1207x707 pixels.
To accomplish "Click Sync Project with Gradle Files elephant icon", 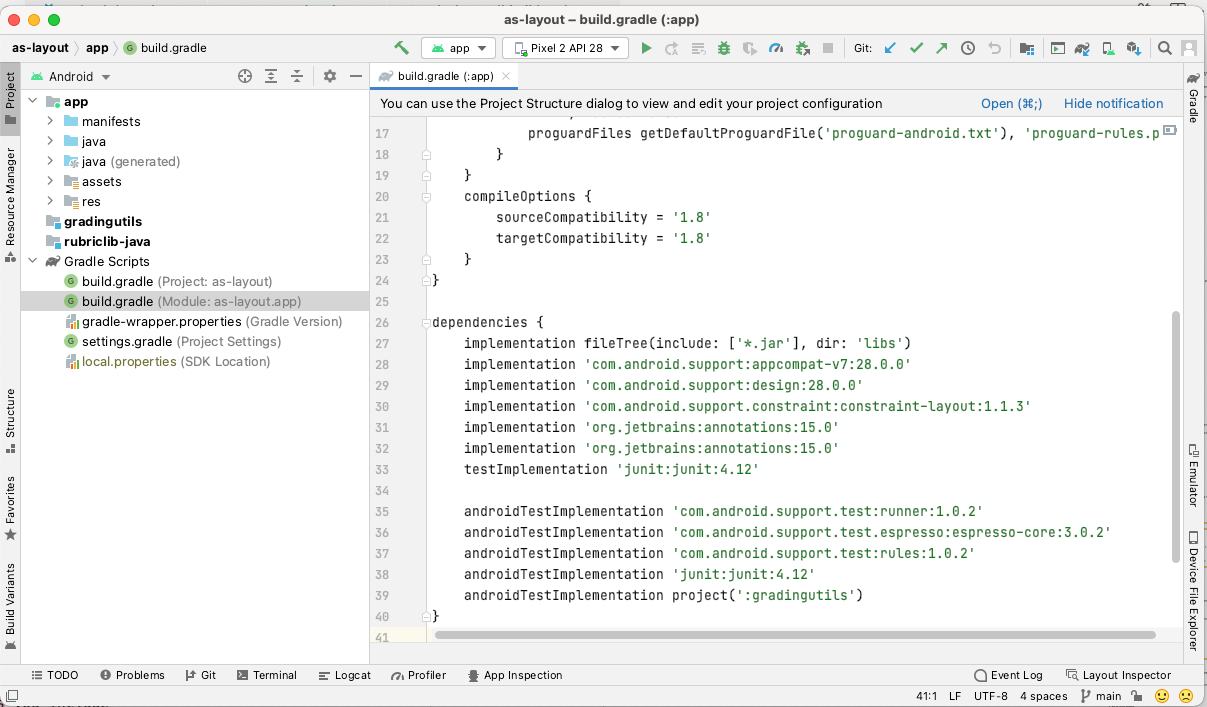I will pyautogui.click(x=1082, y=48).
